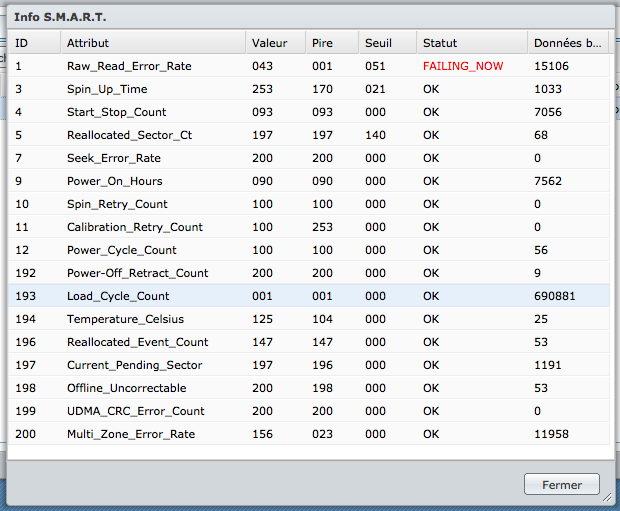The image size is (620, 511).
Task: Click the Valeur column header
Action: [276, 43]
